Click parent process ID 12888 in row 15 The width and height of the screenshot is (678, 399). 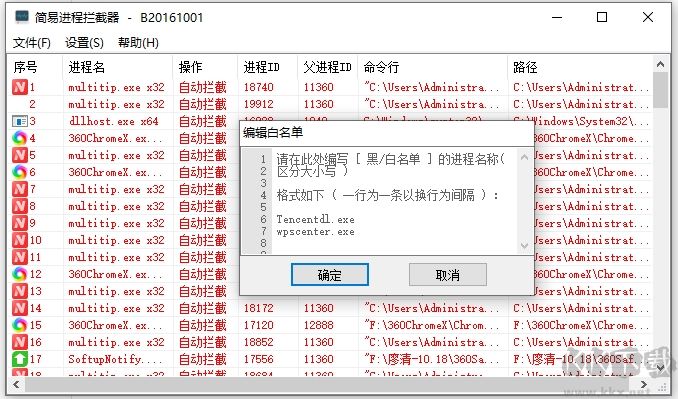point(319,325)
